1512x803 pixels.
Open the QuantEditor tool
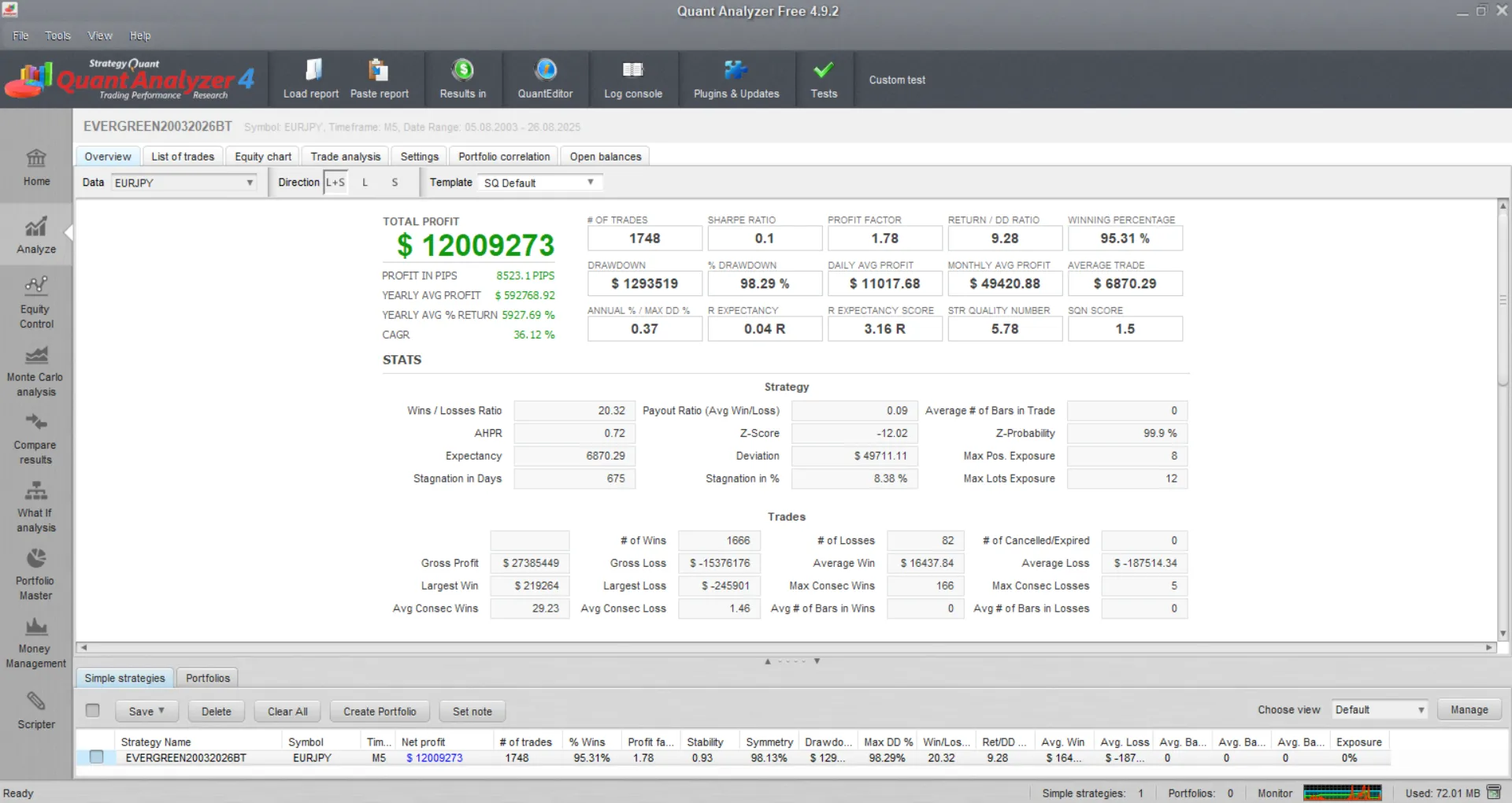pyautogui.click(x=545, y=79)
